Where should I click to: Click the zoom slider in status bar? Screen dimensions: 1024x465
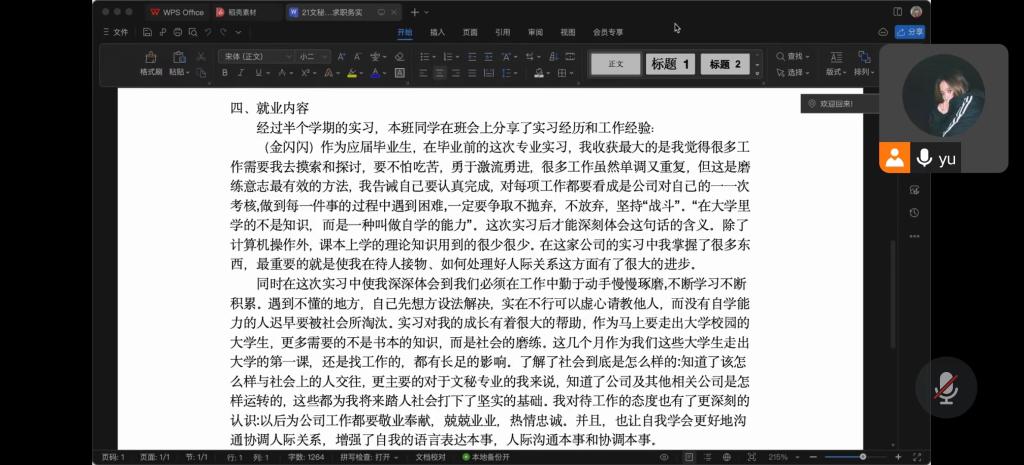pos(862,457)
